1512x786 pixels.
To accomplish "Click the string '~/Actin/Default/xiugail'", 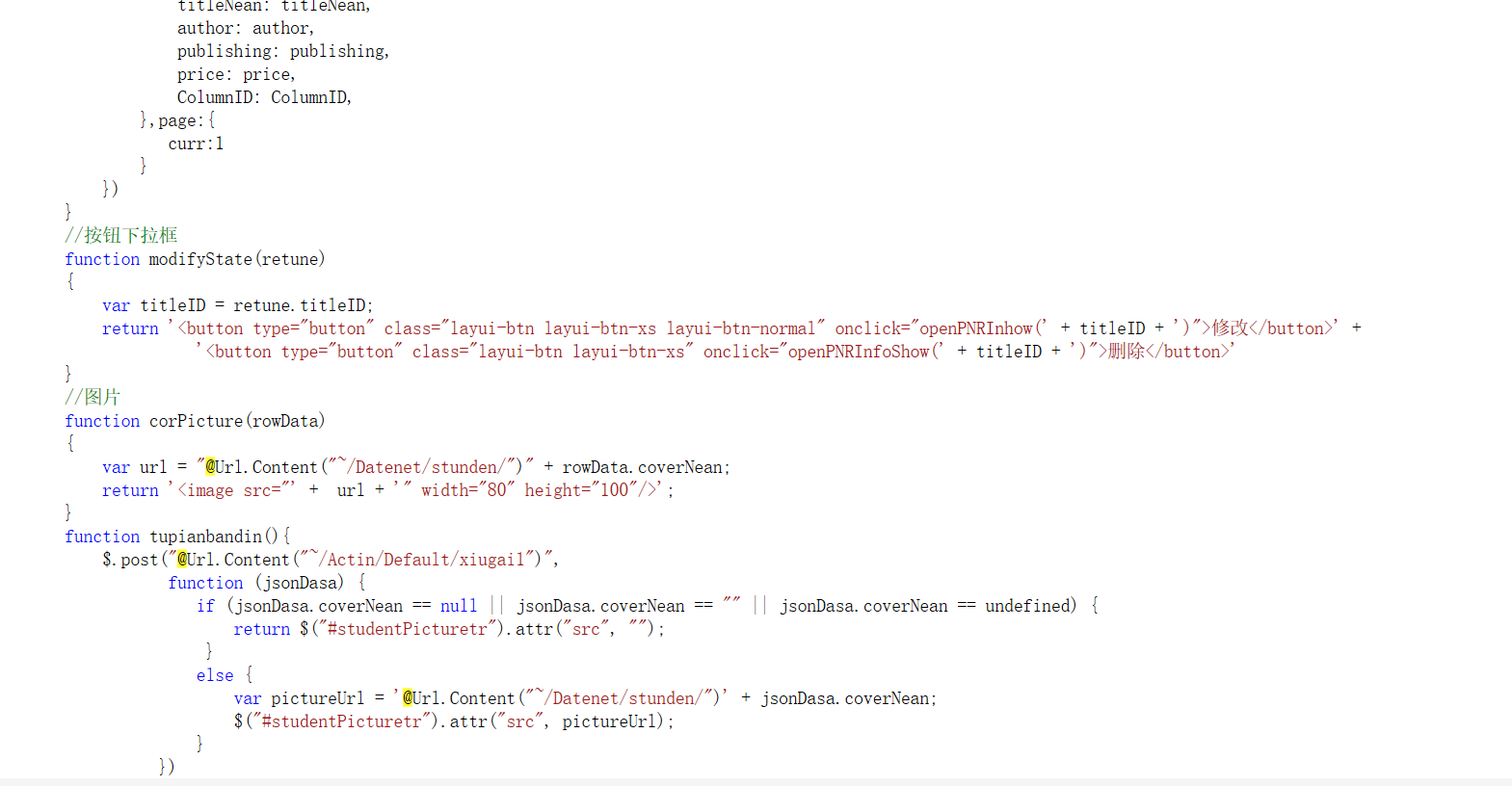I will pyautogui.click(x=416, y=560).
